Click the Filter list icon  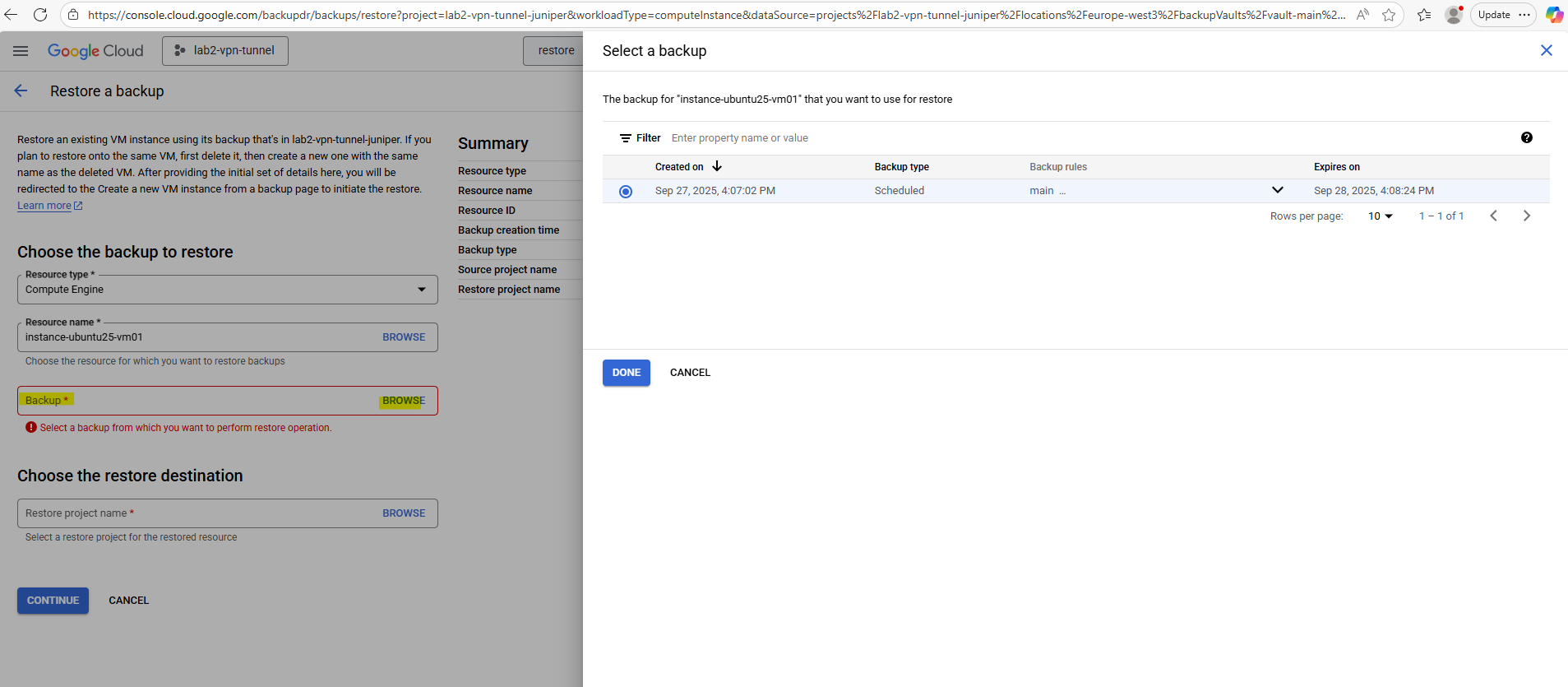(x=626, y=138)
